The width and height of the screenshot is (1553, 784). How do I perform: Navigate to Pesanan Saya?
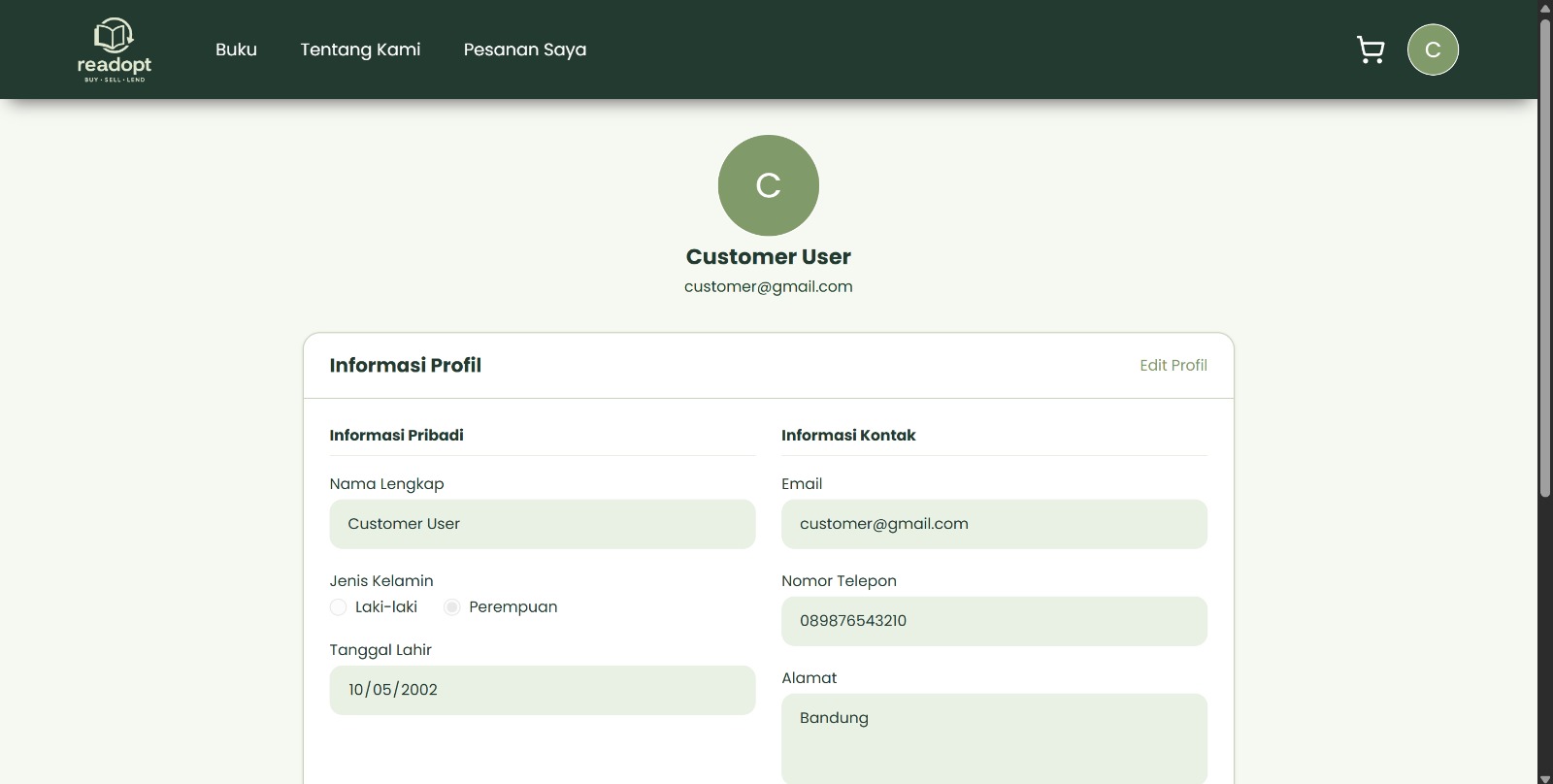[524, 49]
